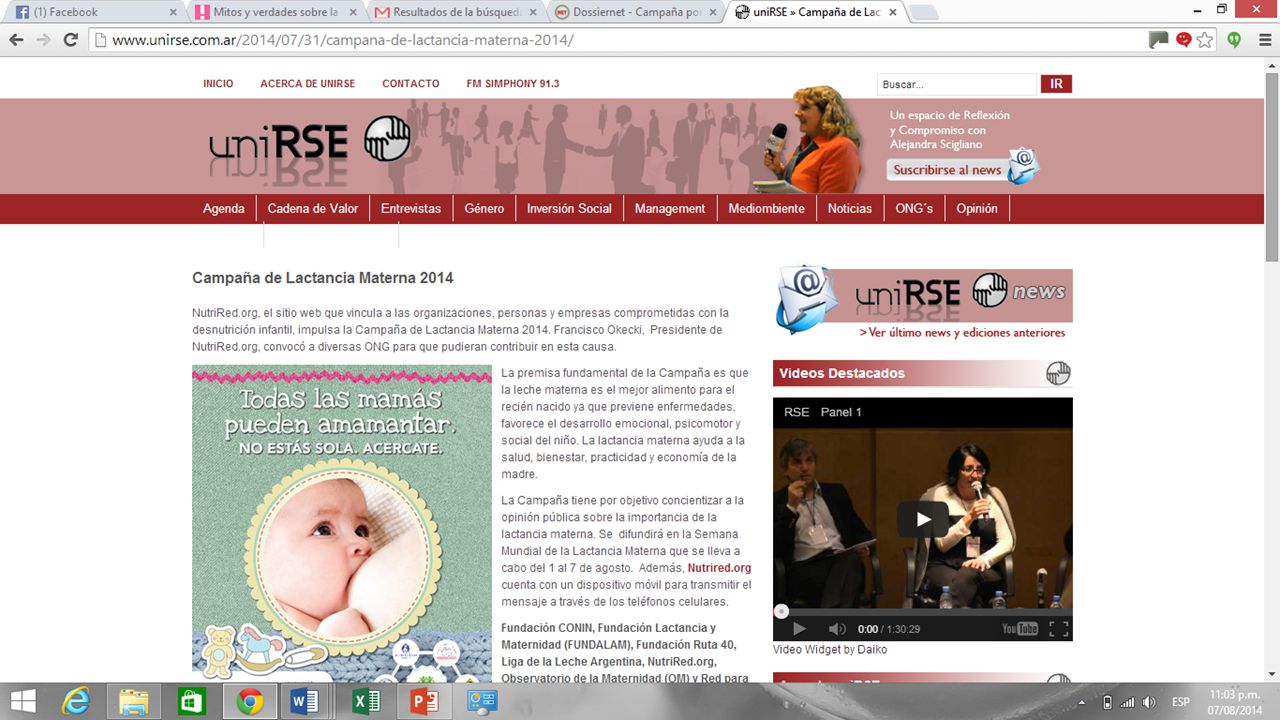1280x720 pixels.
Task: Play the RSE Panel 1 video
Action: coord(922,519)
